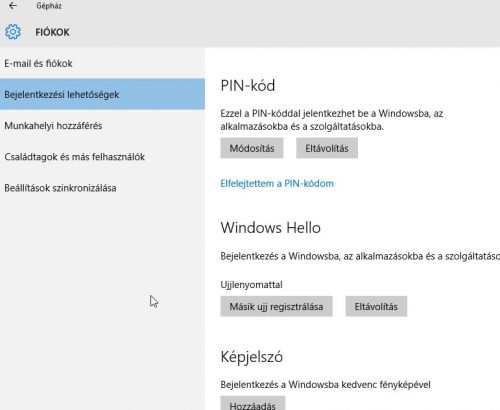
Task: Click the back arrow icon
Action: click(13, 6)
